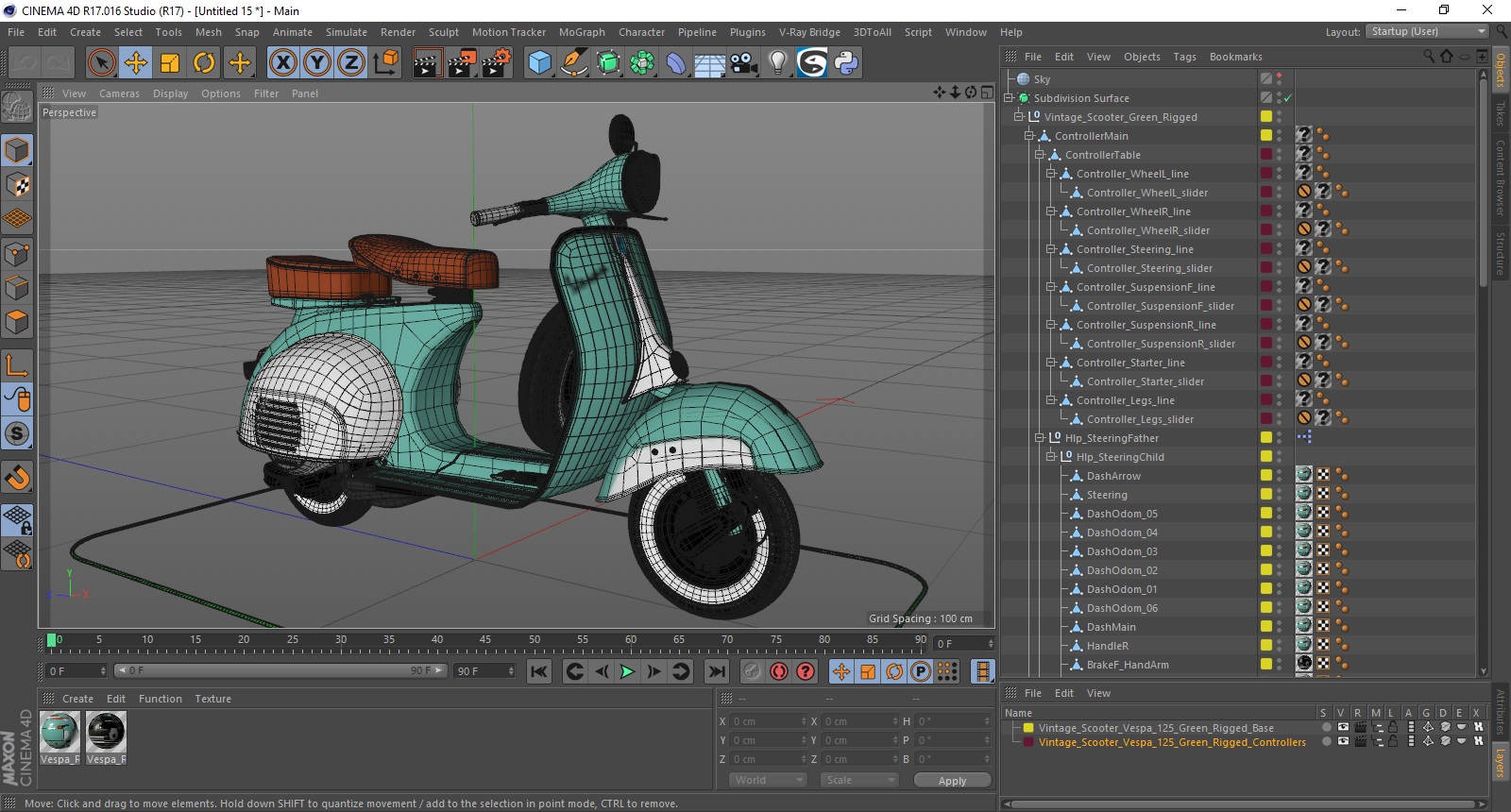Image resolution: width=1511 pixels, height=812 pixels.
Task: Add a Floor environment object
Action: pos(709,63)
